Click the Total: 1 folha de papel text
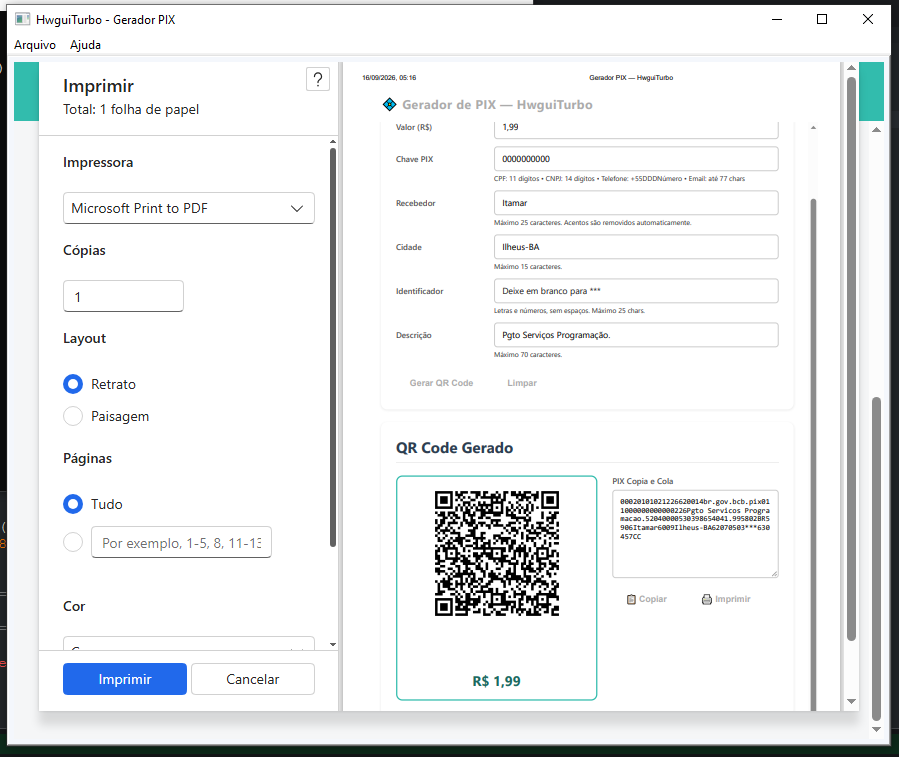 (x=131, y=110)
